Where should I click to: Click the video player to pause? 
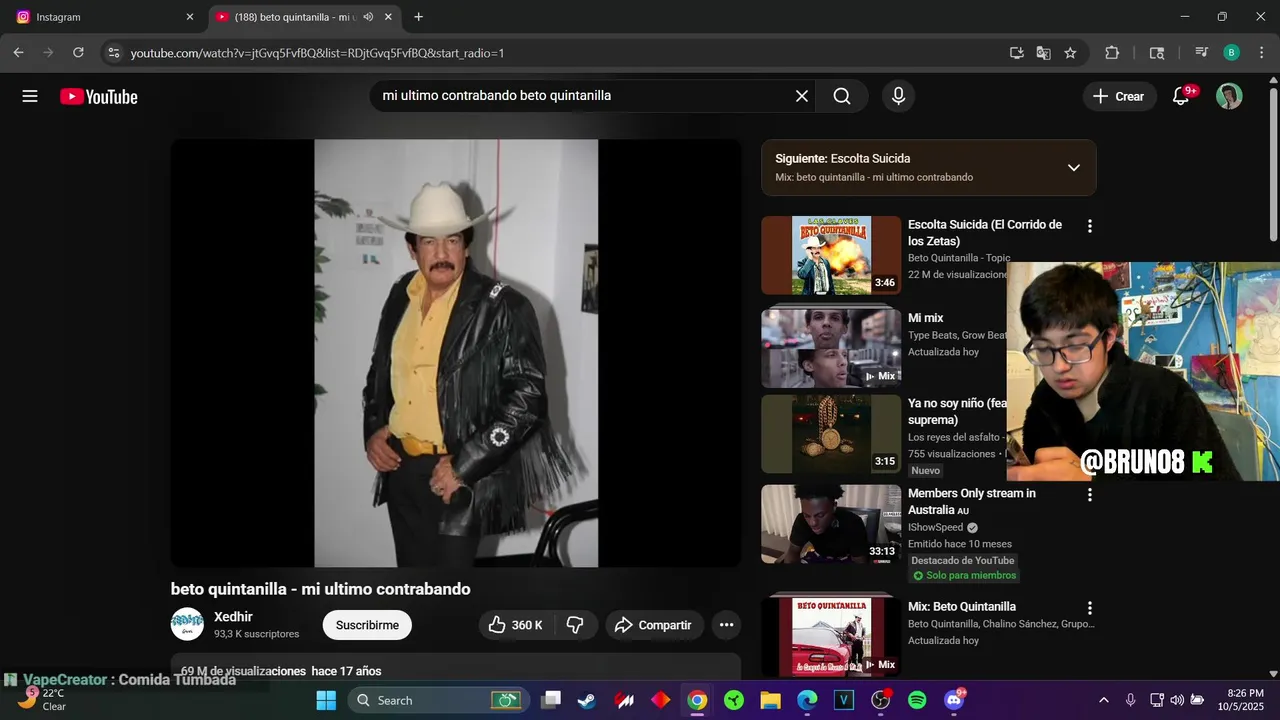[456, 353]
